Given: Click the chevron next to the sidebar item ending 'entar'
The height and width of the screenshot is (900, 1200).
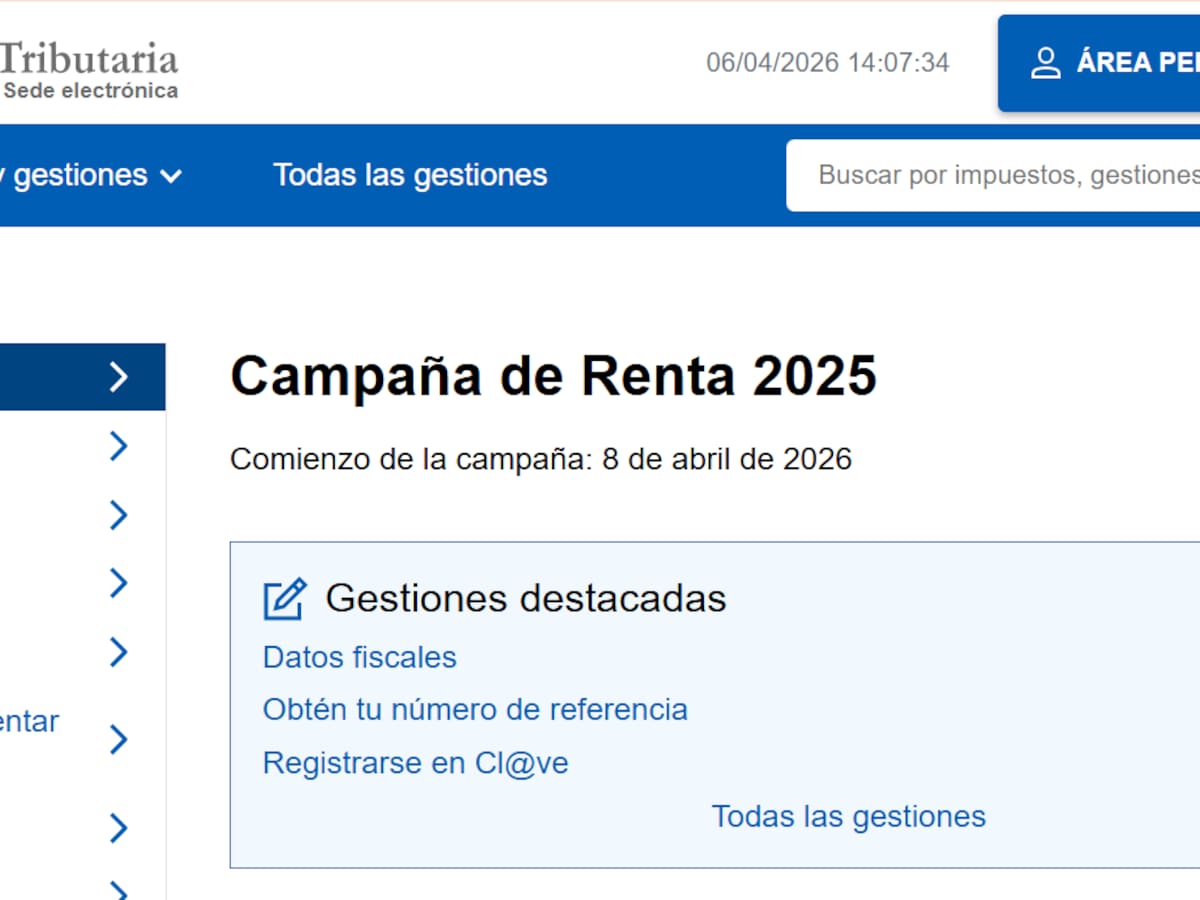Looking at the screenshot, I should 118,740.
